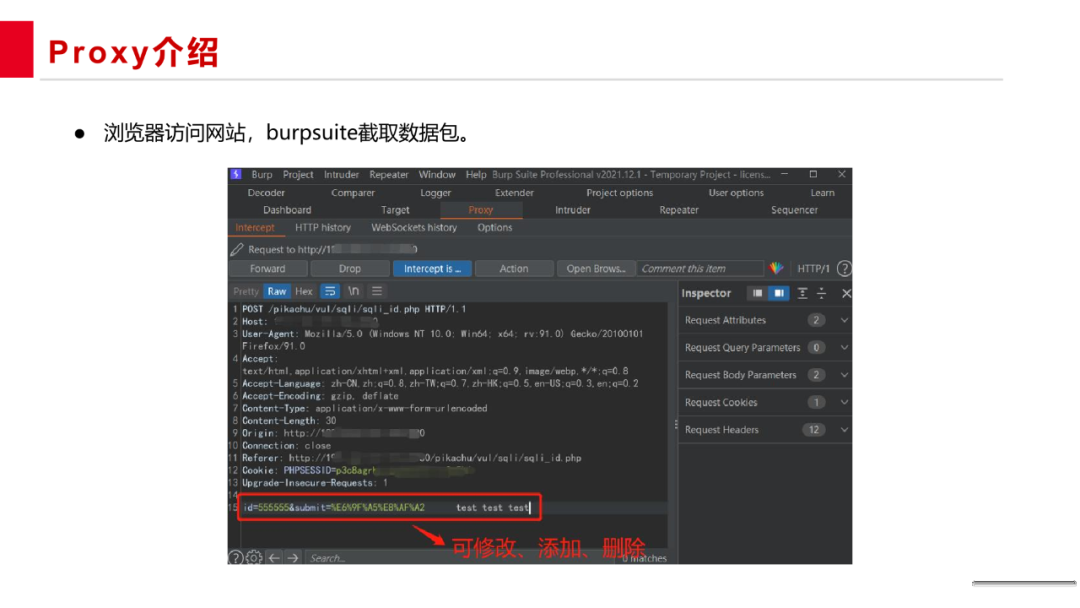This screenshot has width=1080, height=608.
Task: Click the HTTP/1 protocol label
Action: pos(813,269)
